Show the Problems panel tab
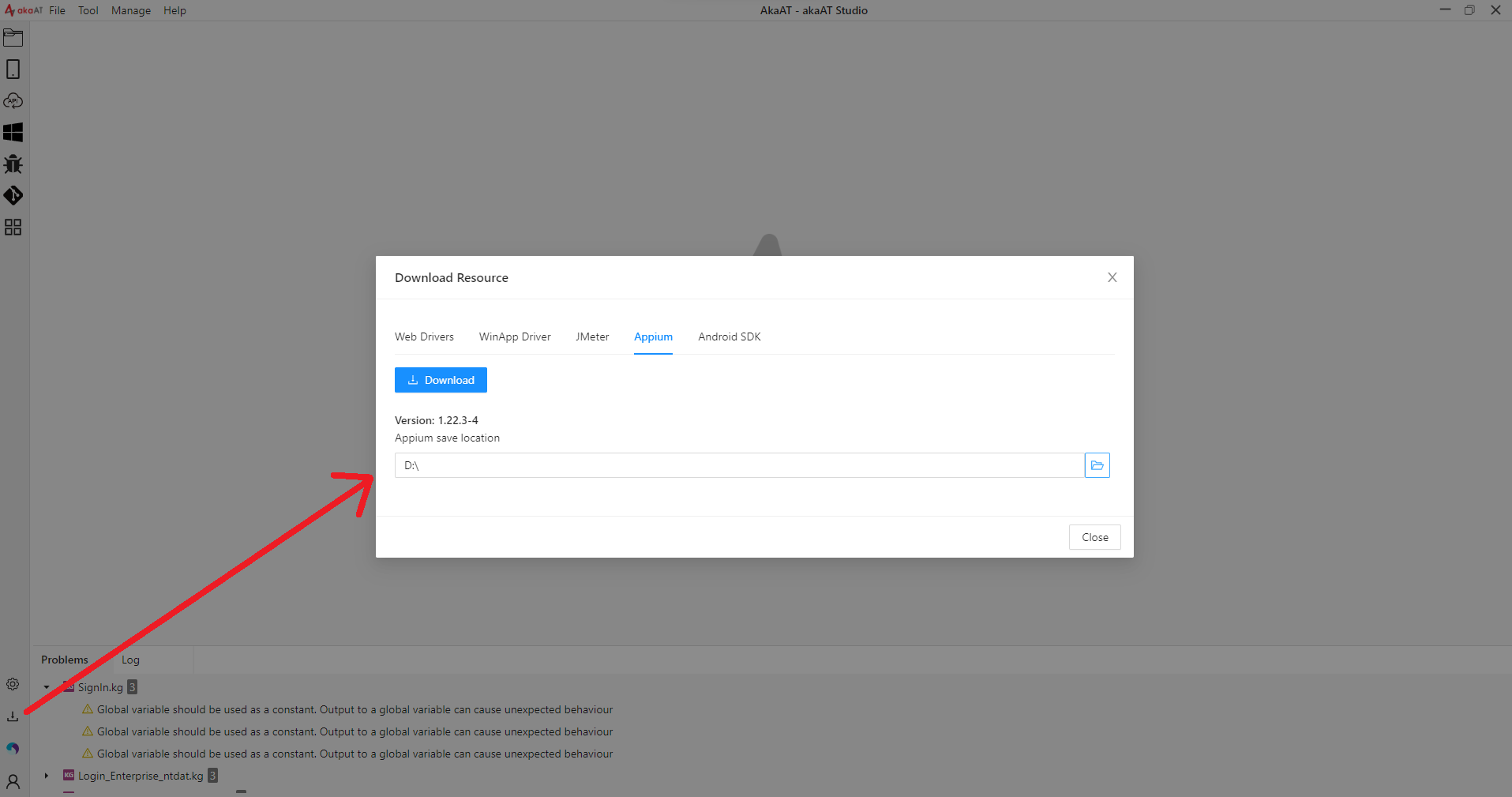1512x797 pixels. (x=65, y=660)
